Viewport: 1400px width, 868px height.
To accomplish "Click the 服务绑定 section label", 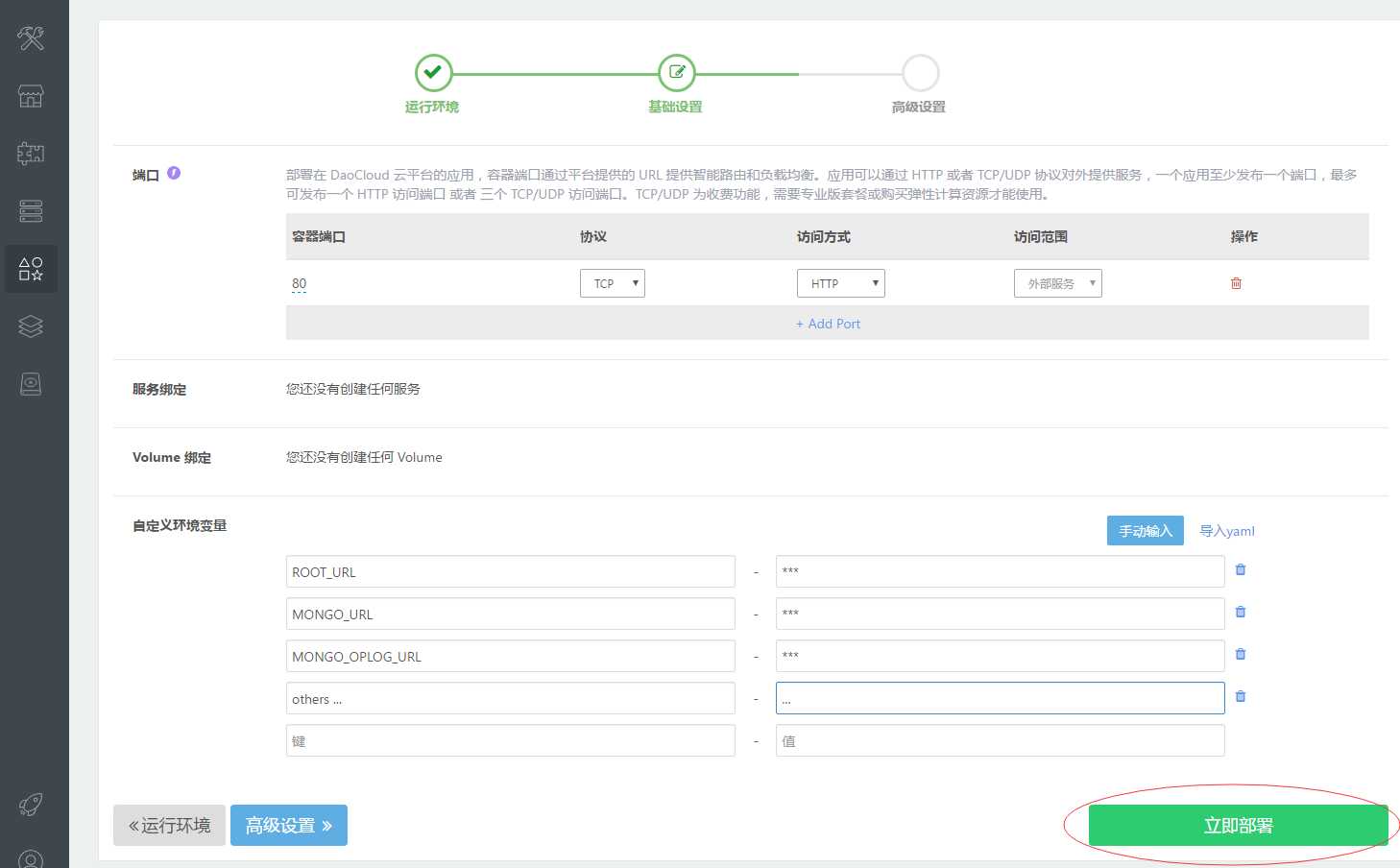I will pyautogui.click(x=159, y=389).
